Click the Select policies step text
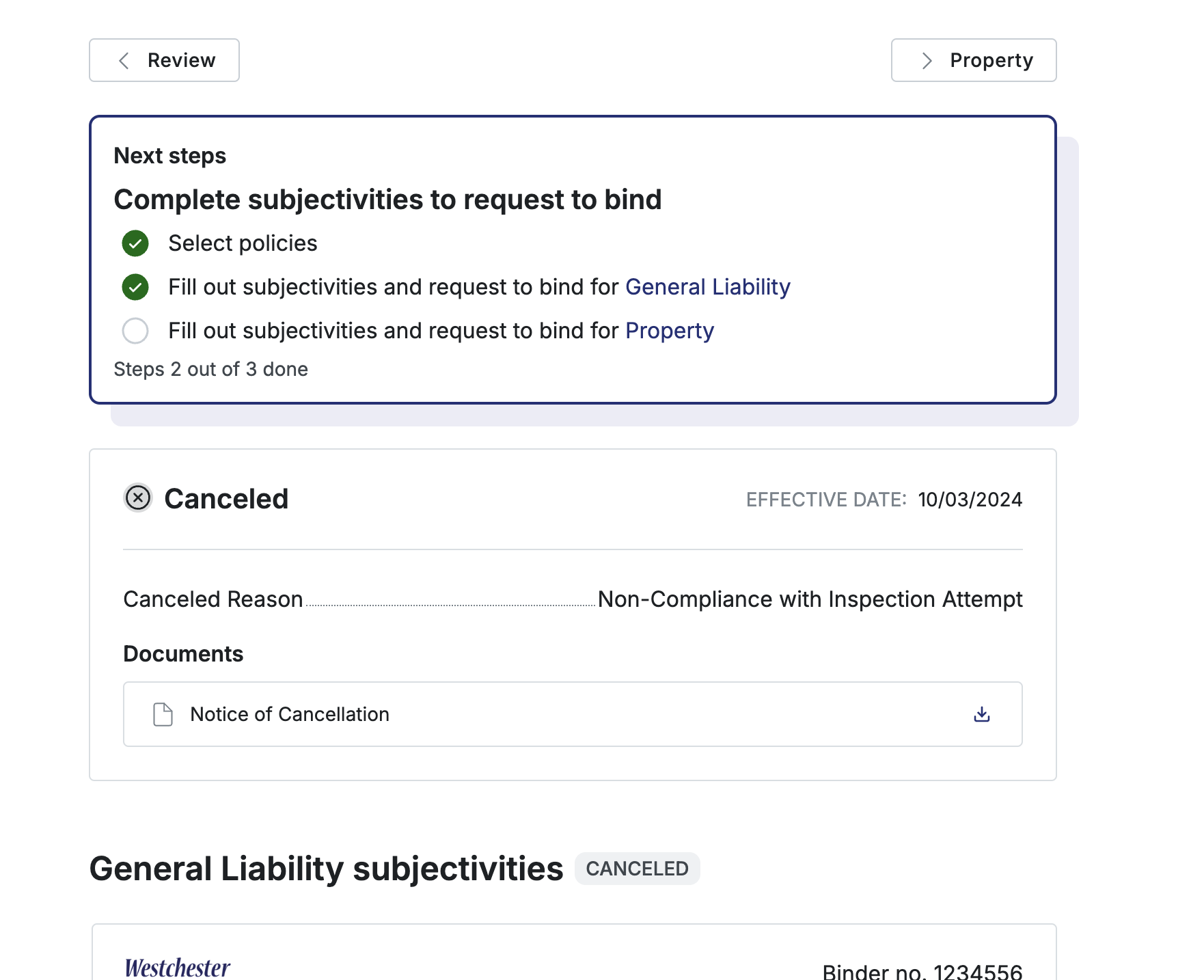 pyautogui.click(x=243, y=243)
